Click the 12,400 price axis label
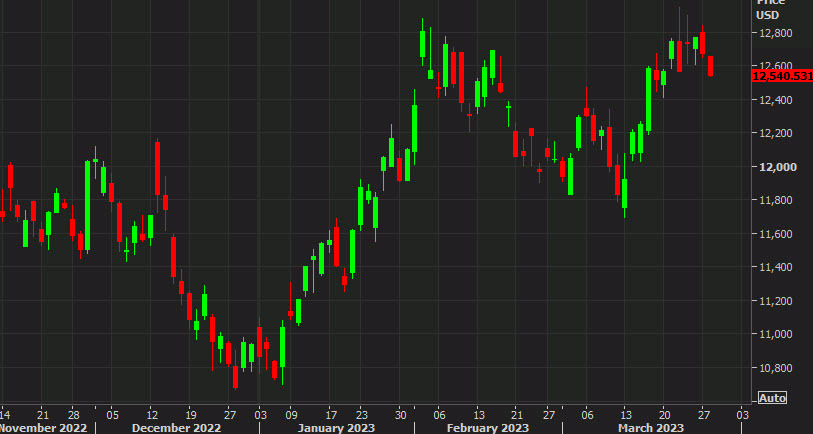Image resolution: width=813 pixels, height=434 pixels. [776, 100]
